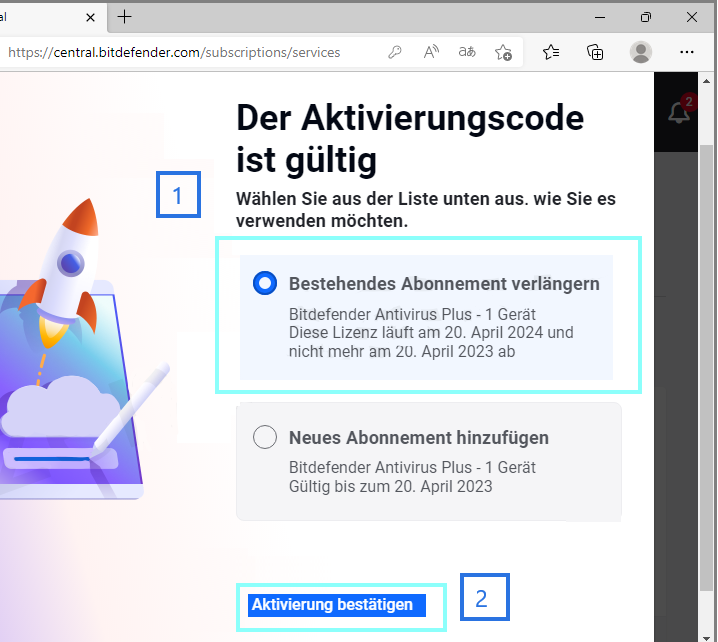Viewport: 718px width, 642px height.
Task: Click the saved passwords key icon
Action: pyautogui.click(x=395, y=52)
